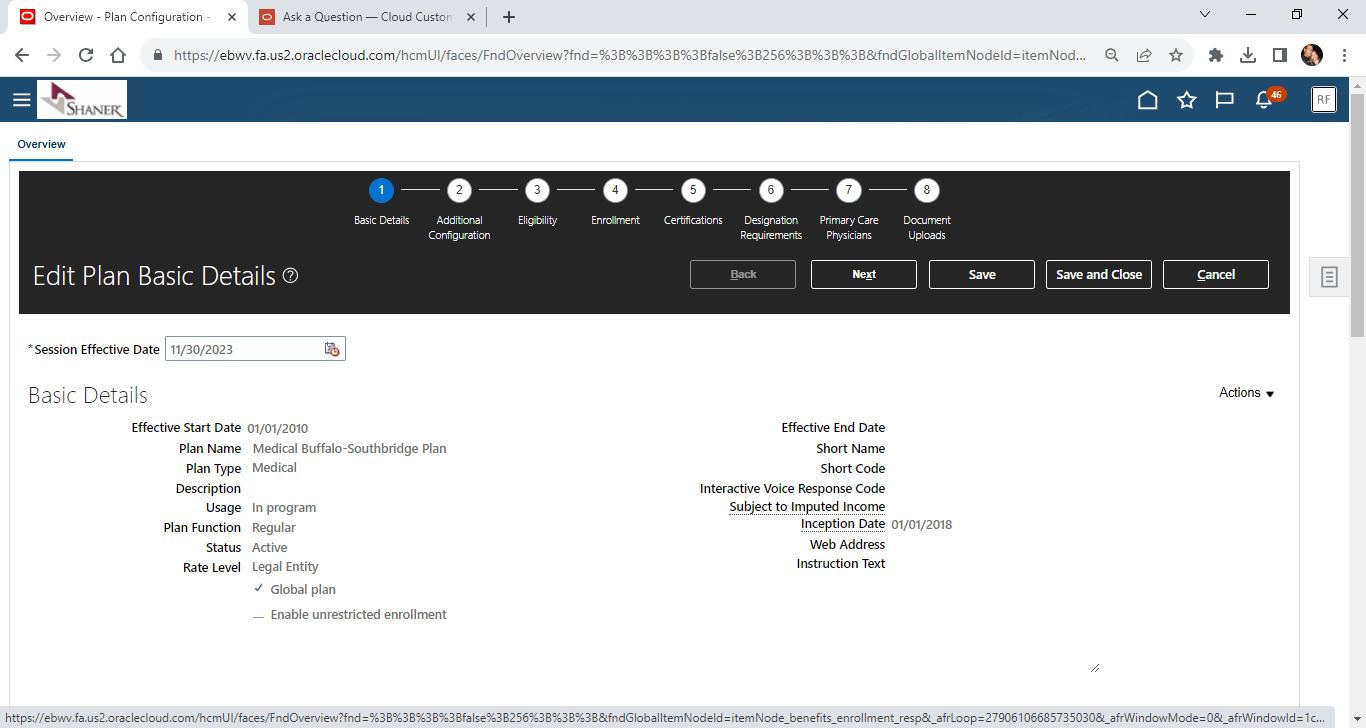Expand the Actions dropdown menu
1366x728 pixels.
[1246, 393]
